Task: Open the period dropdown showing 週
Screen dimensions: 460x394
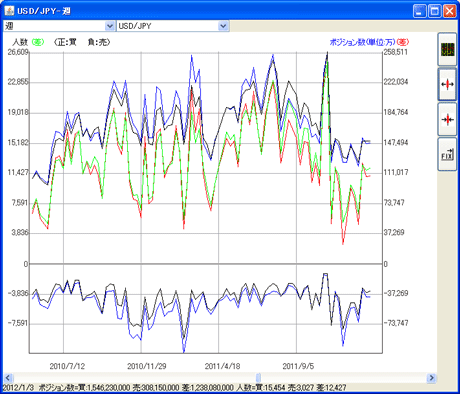Action: [x=59, y=26]
